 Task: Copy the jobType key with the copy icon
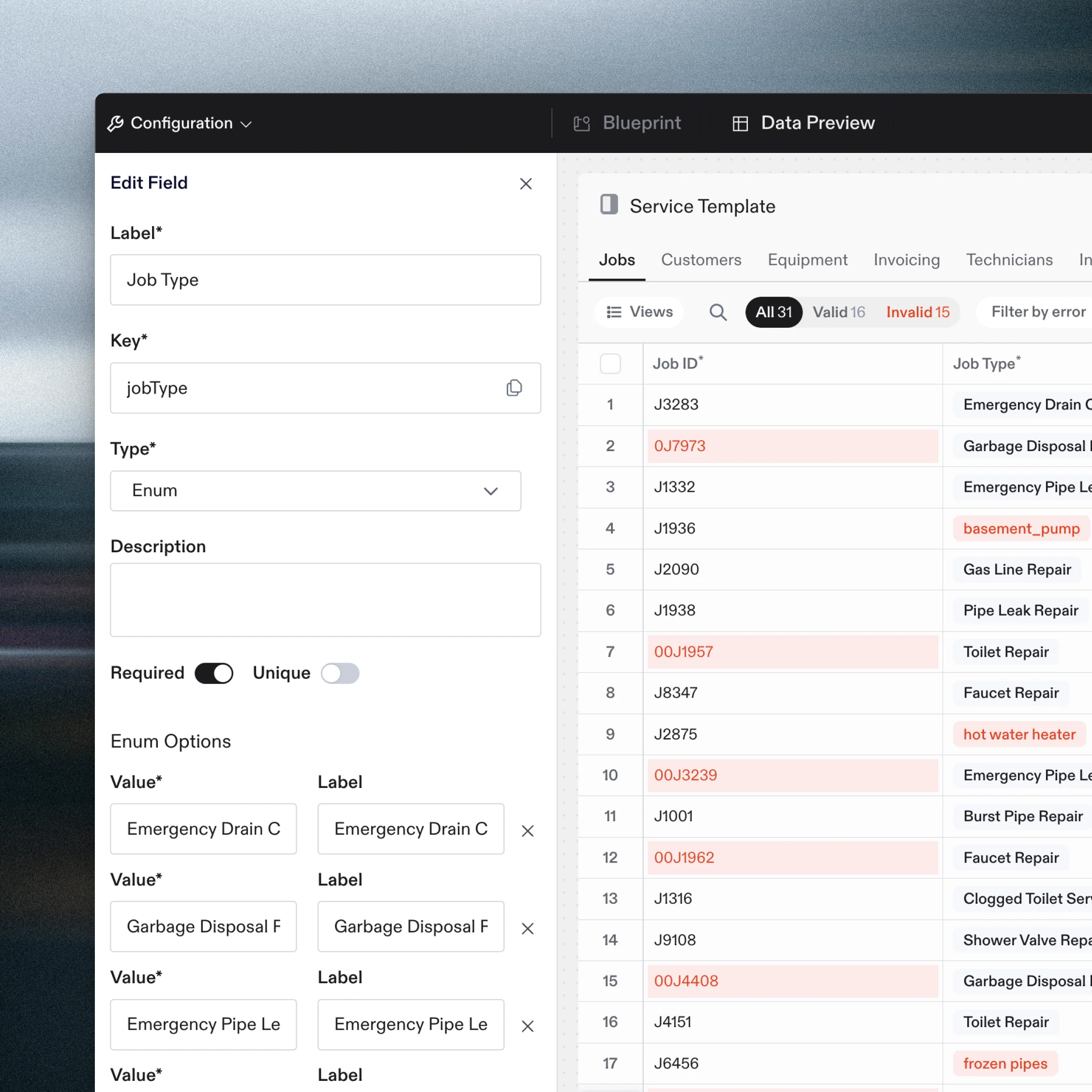point(514,388)
